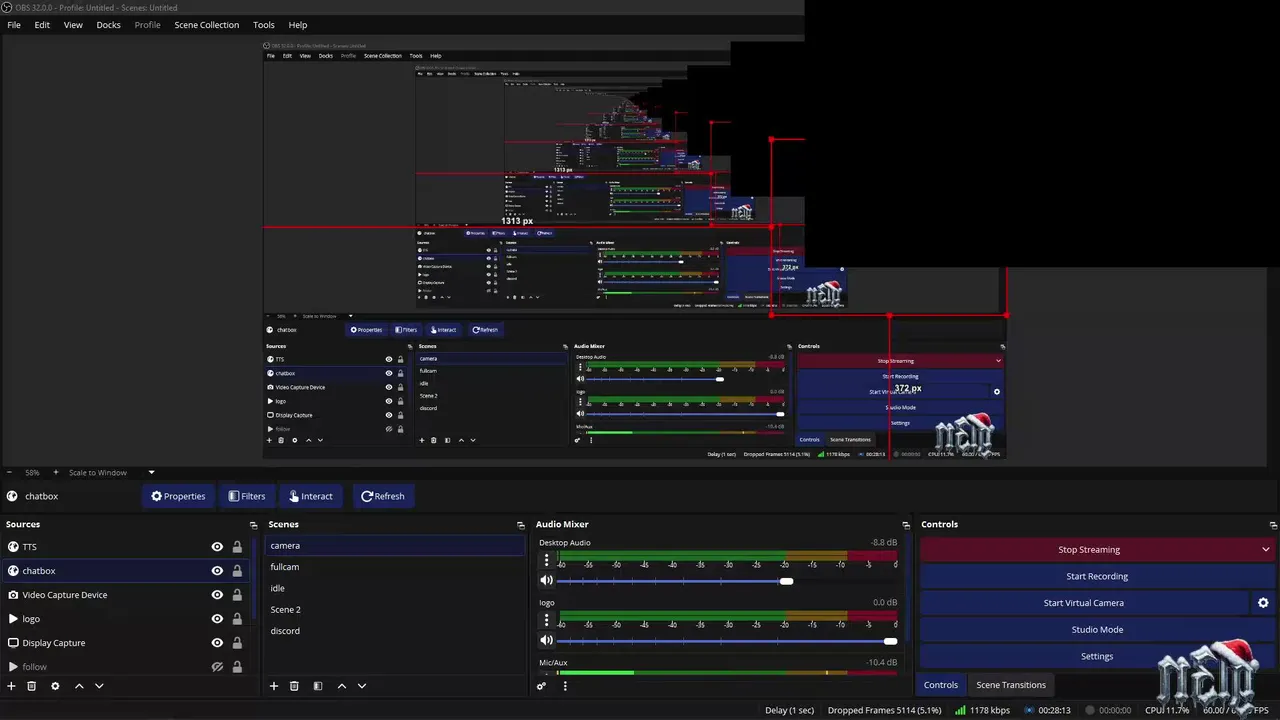Open the Scene Collection menu
This screenshot has width=1280, height=720.
tap(206, 25)
